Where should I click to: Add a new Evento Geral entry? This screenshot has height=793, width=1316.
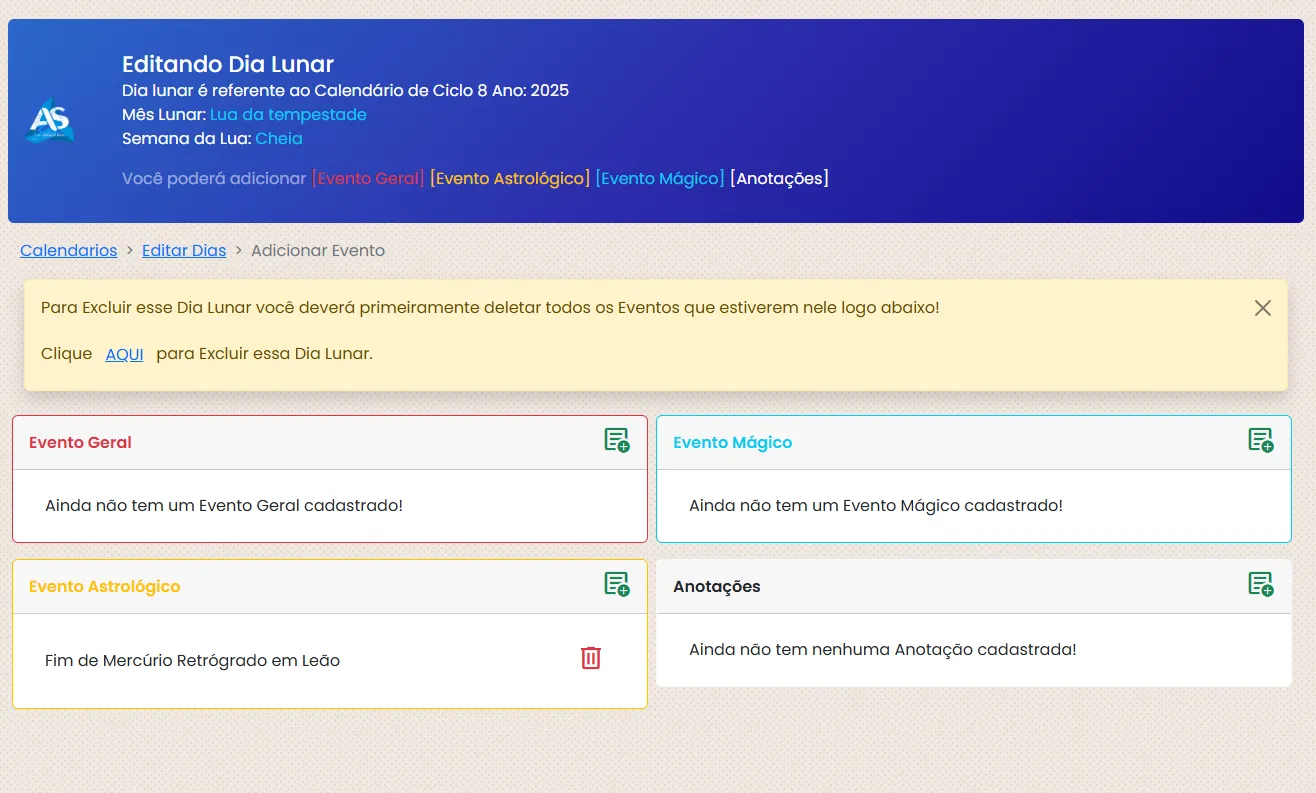coord(616,441)
